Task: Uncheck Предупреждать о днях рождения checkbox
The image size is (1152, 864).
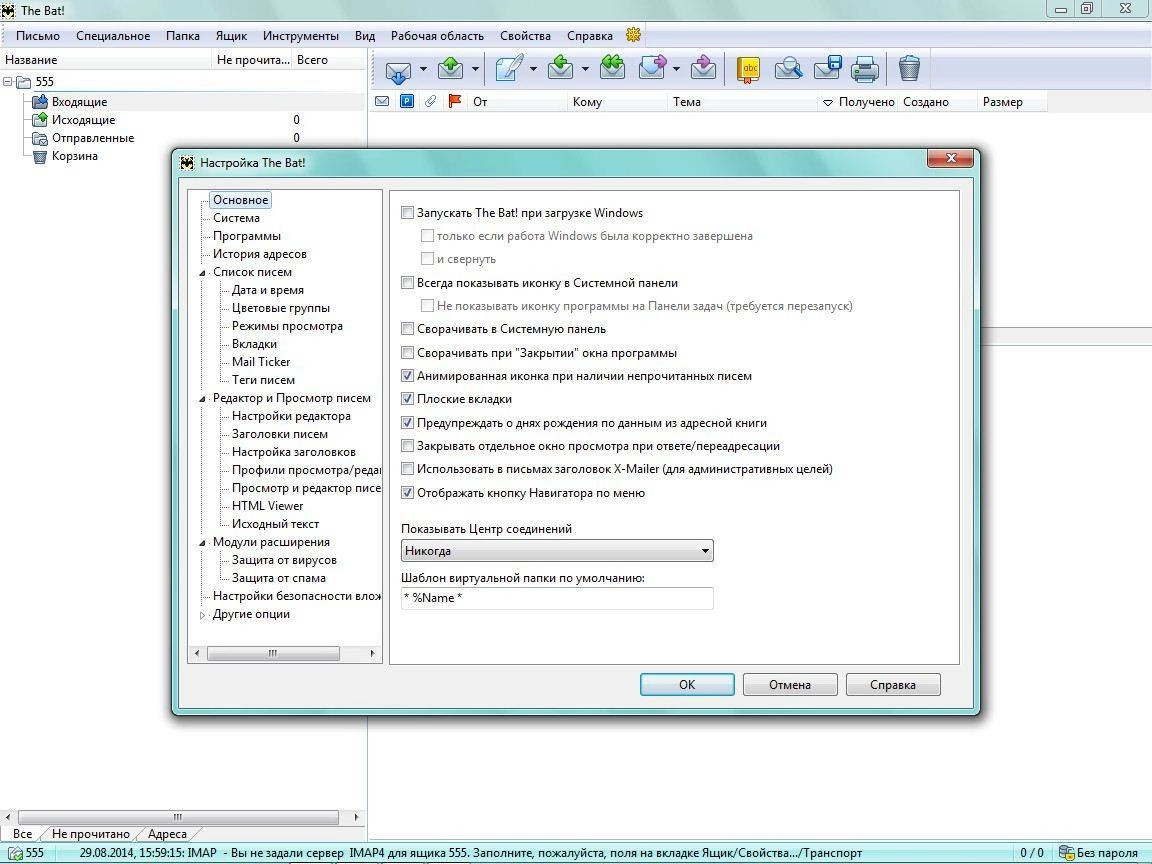Action: (407, 423)
